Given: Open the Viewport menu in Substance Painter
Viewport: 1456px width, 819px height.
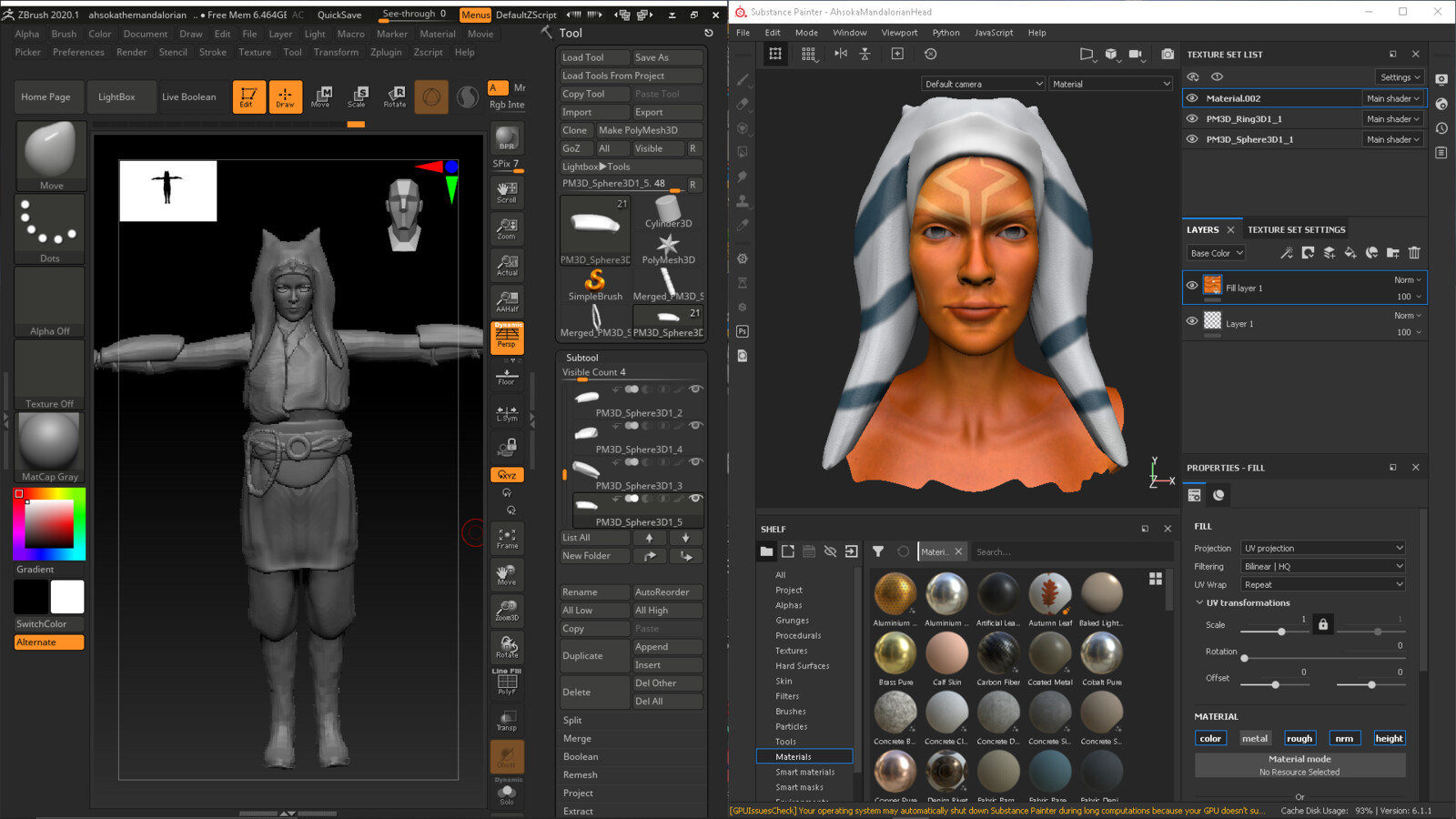Looking at the screenshot, I should 899,33.
